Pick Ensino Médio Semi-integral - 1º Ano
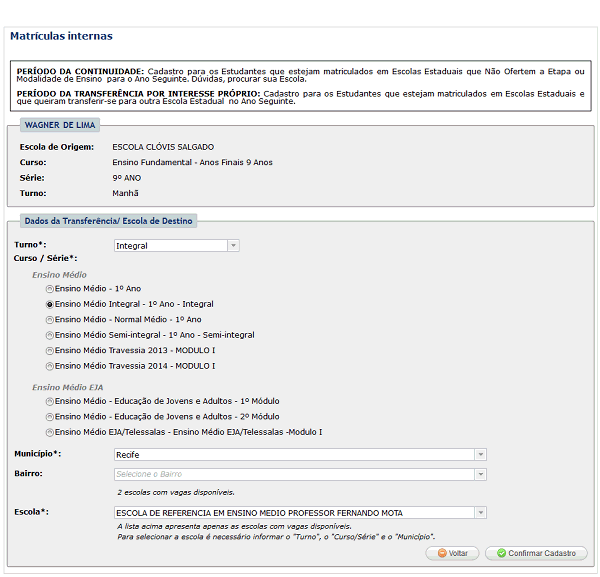Image resolution: width=600 pixels, height=577 pixels. tap(50, 335)
